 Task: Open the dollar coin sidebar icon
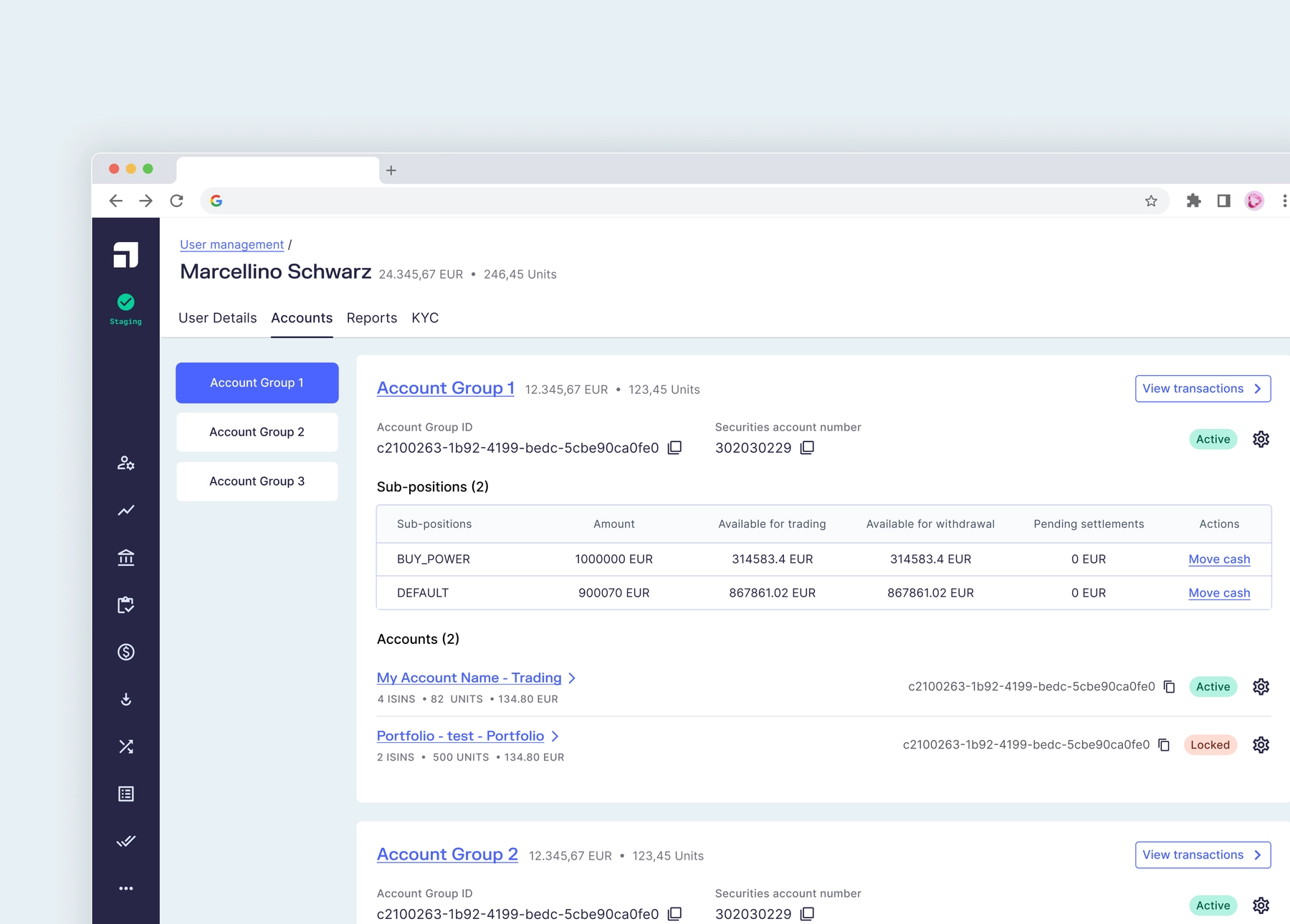(126, 652)
